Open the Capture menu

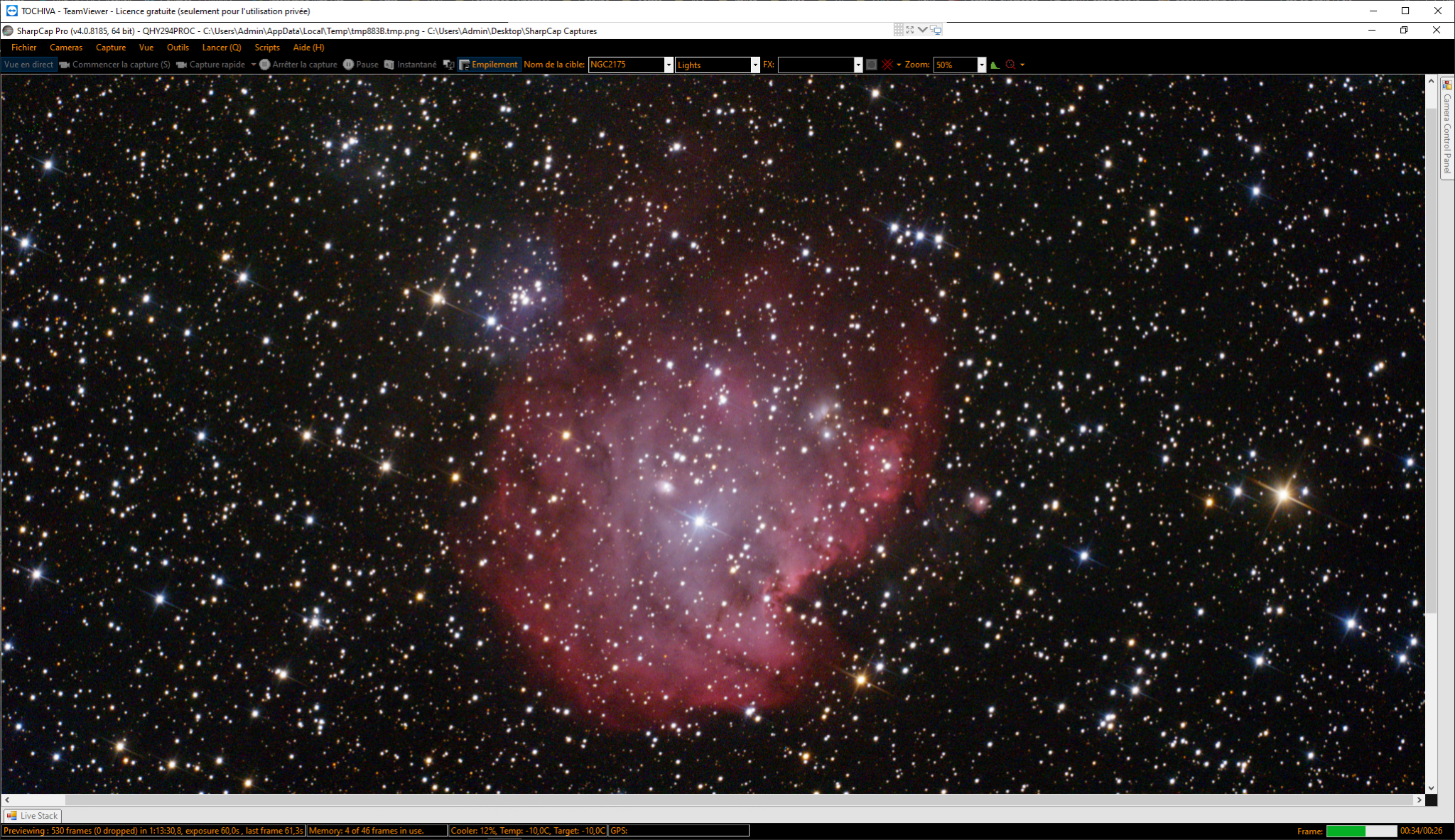coord(111,48)
